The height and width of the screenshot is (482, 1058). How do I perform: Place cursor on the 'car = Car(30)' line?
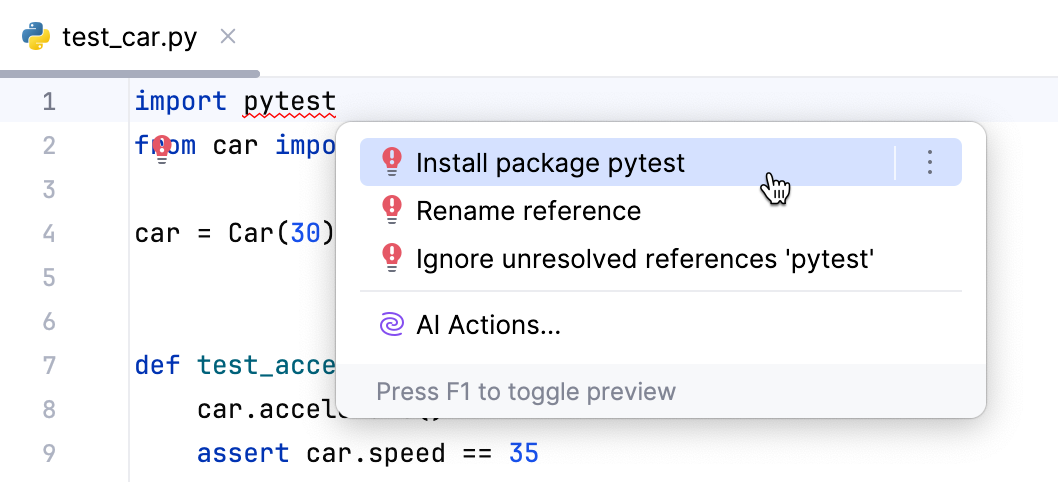[x=234, y=233]
